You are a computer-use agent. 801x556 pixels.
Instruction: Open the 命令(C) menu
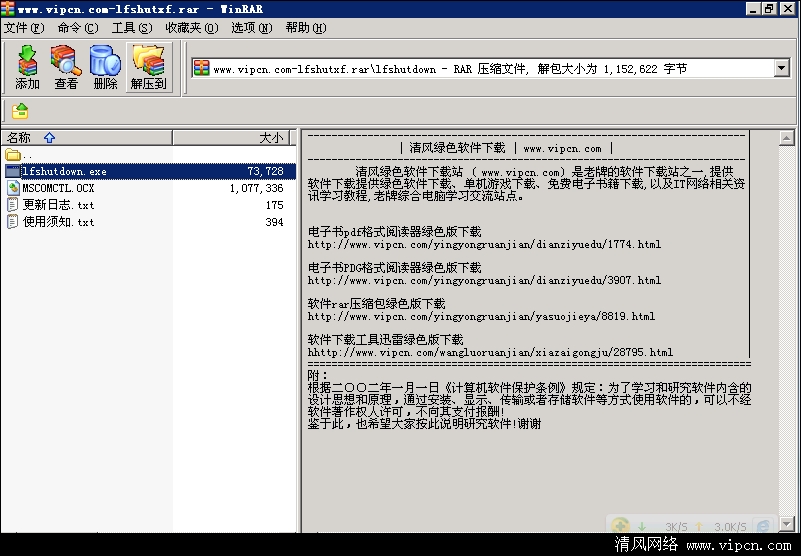pos(78,28)
